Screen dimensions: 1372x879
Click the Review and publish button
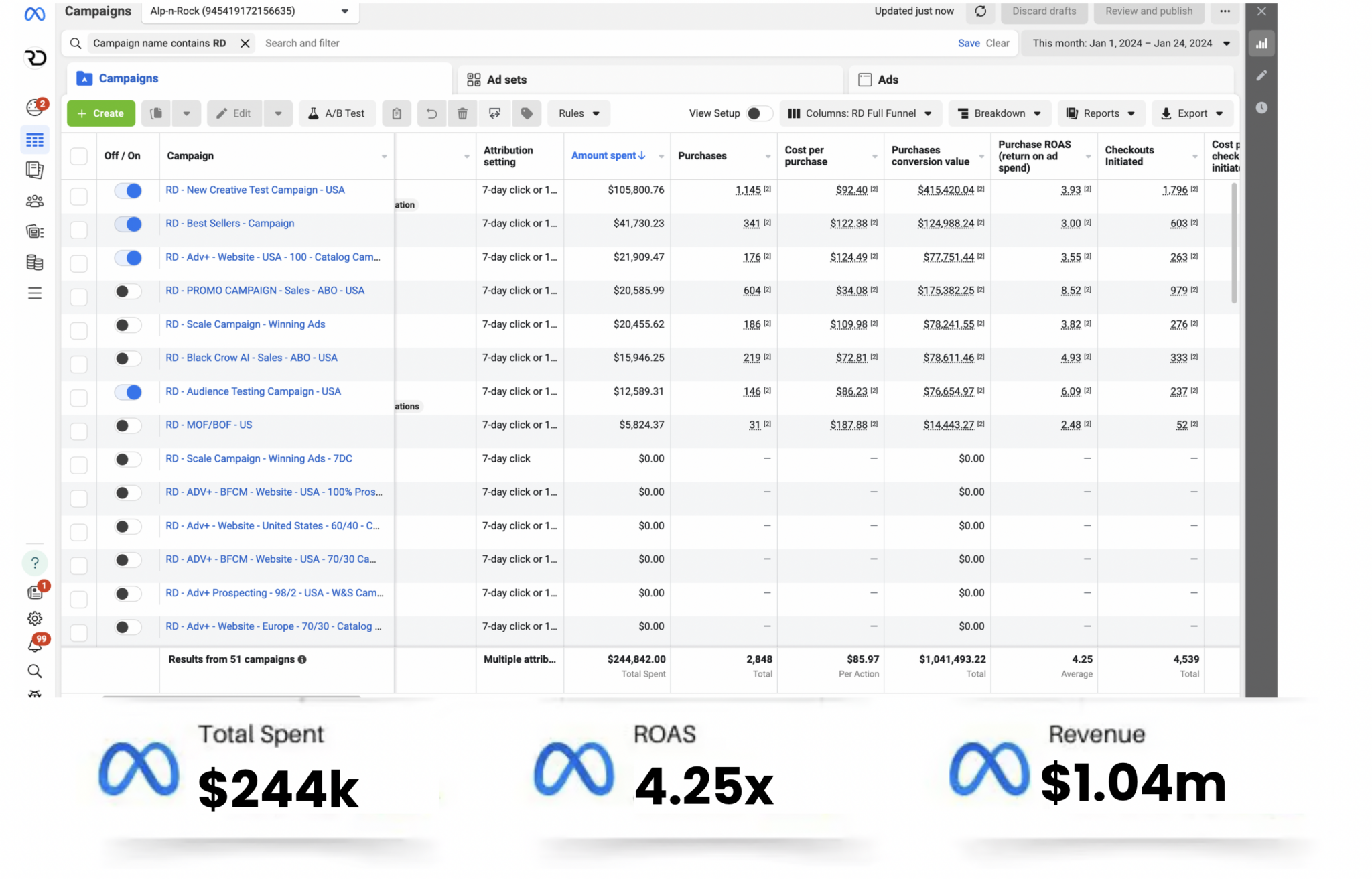point(1149,11)
